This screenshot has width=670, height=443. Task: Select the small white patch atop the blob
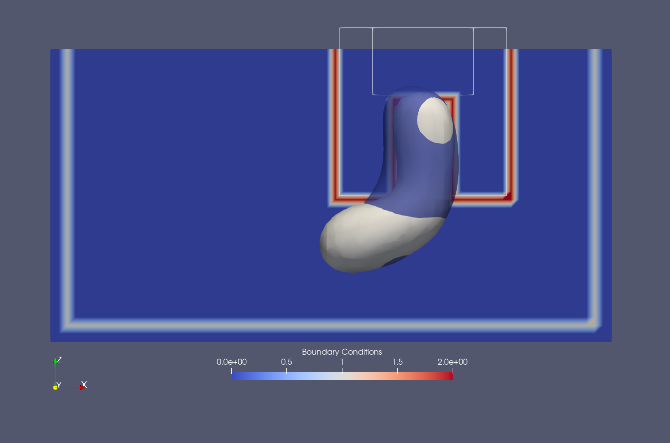pos(435,120)
